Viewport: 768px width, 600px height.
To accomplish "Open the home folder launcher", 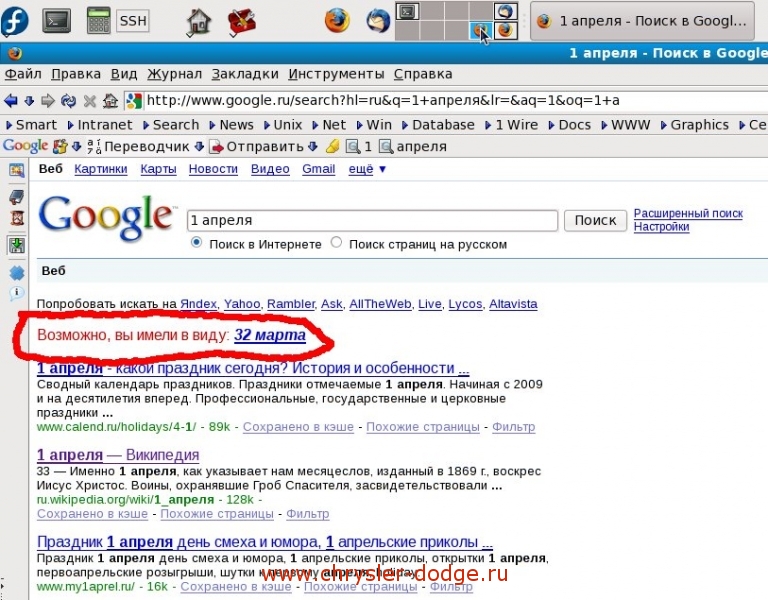I will 198,22.
